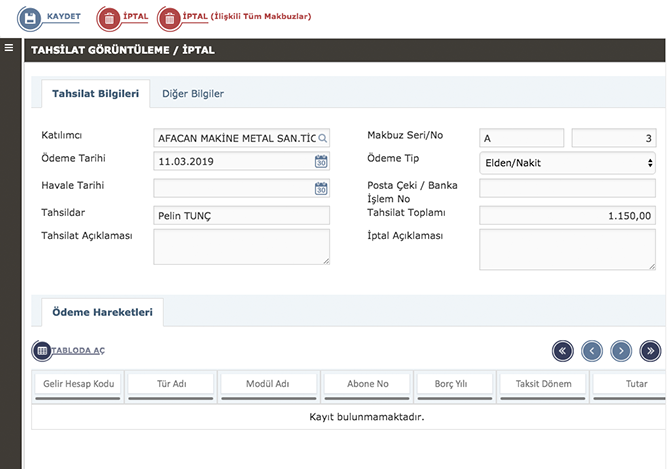Go to the next page of records
Image resolution: width=671 pixels, height=469 pixels.
(x=621, y=350)
